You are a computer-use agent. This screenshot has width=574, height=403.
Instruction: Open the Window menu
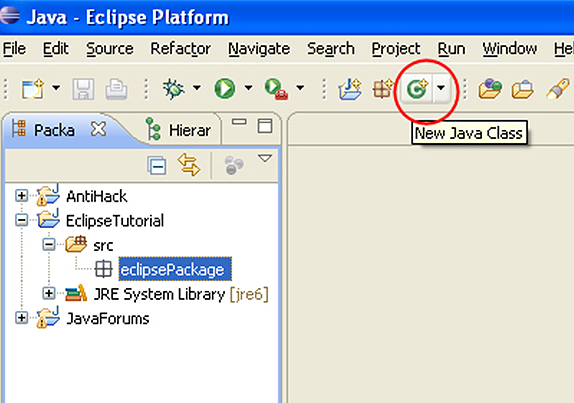(x=510, y=49)
